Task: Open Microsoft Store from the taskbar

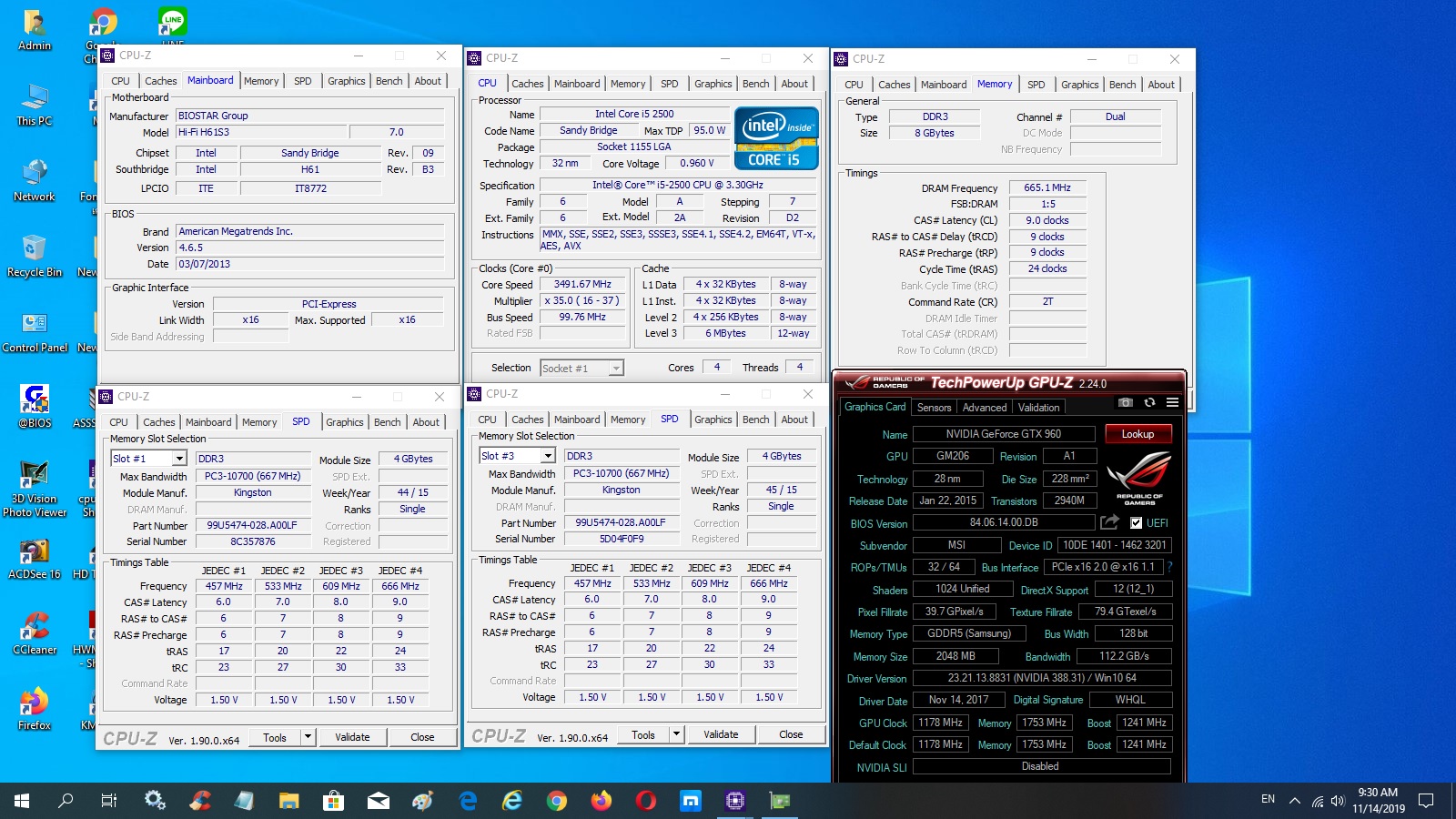Action: click(x=333, y=801)
